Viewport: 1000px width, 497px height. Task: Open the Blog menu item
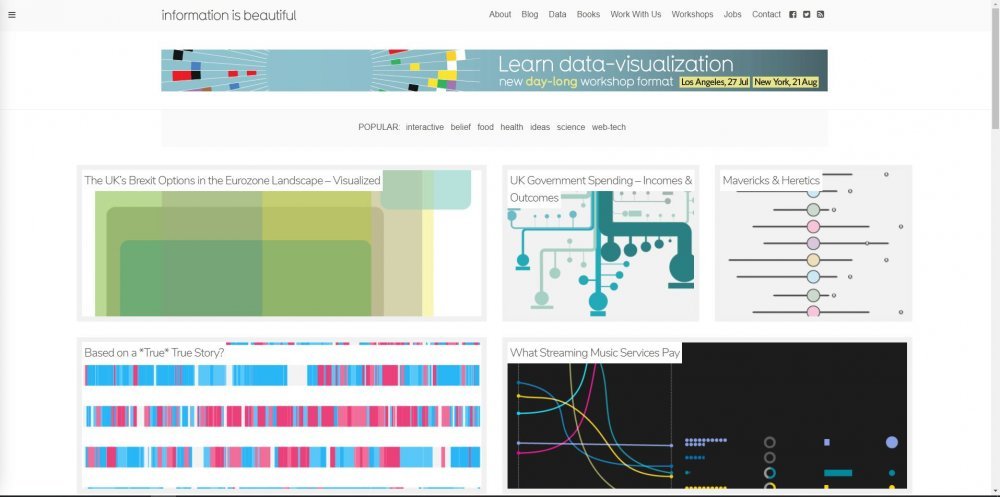[x=529, y=14]
